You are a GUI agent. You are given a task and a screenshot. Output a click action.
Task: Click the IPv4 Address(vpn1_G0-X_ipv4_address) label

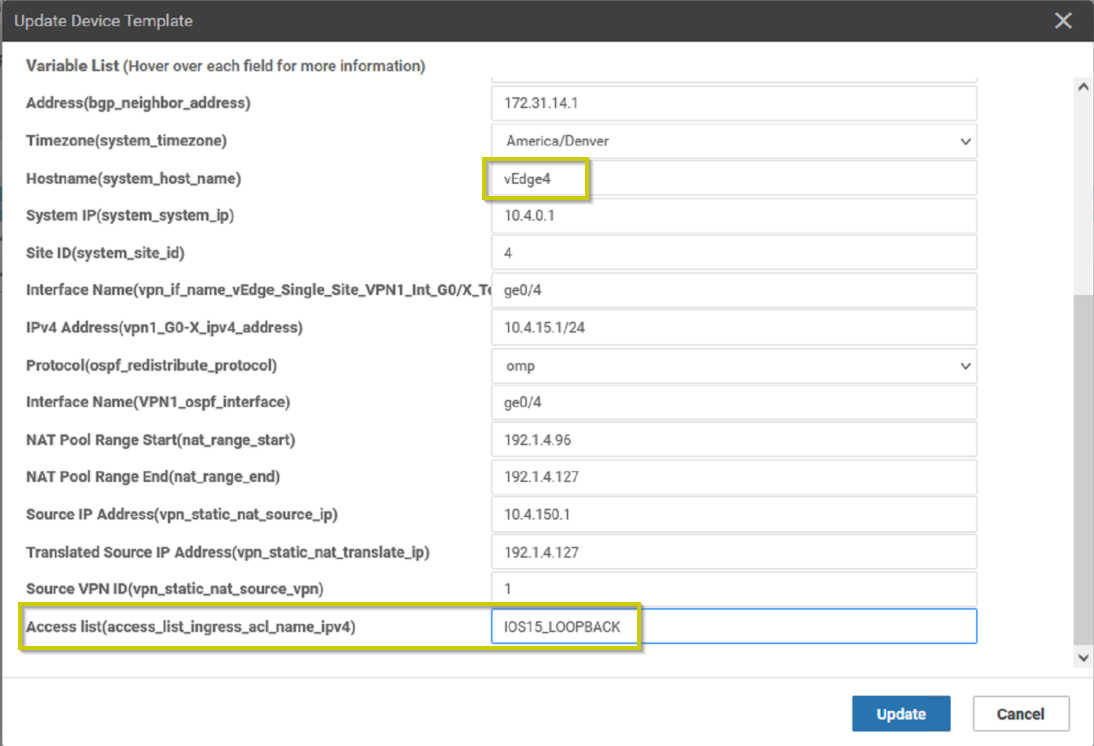tap(164, 327)
